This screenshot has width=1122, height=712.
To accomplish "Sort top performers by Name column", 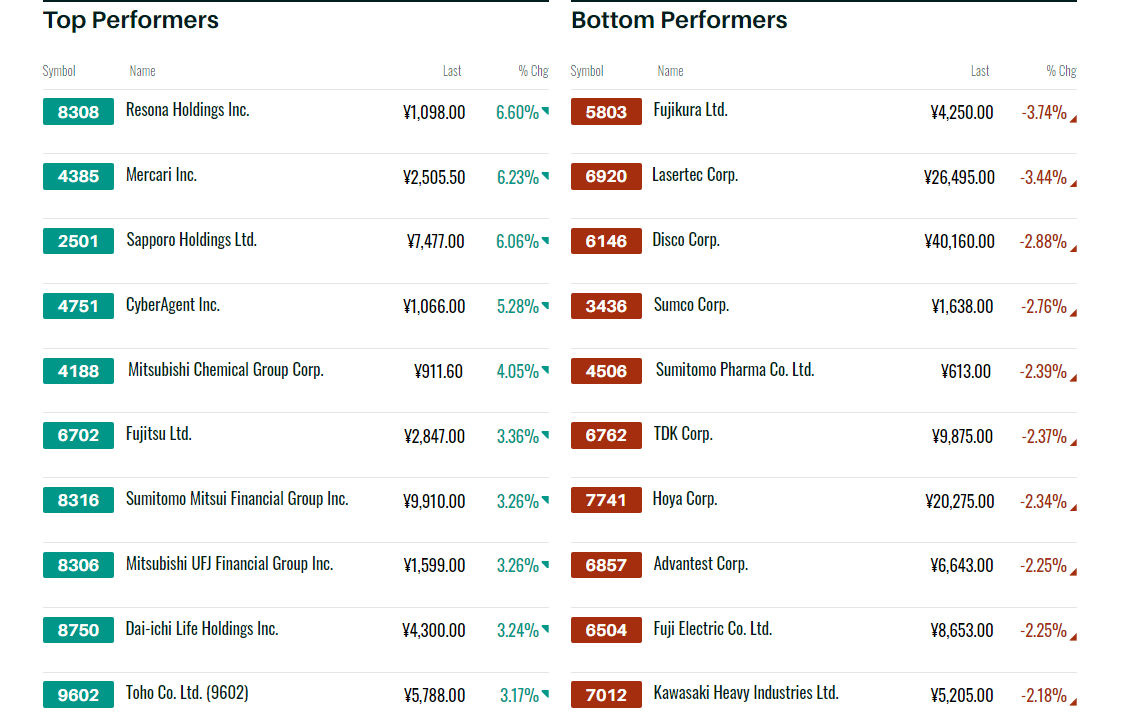I will coord(142,71).
